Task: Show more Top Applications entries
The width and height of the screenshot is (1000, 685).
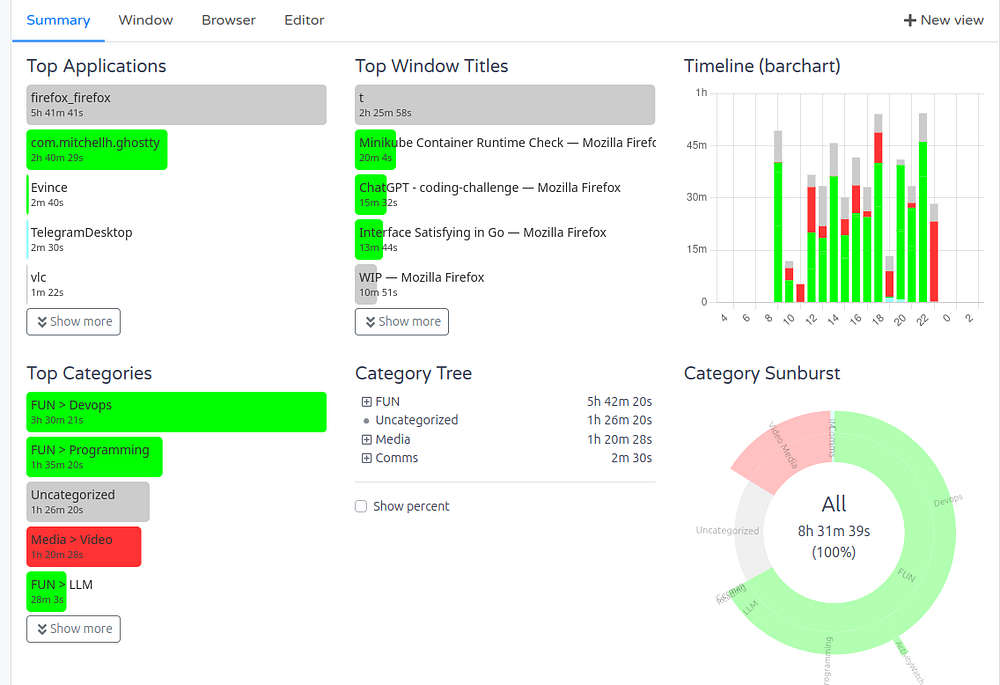Action: tap(73, 322)
